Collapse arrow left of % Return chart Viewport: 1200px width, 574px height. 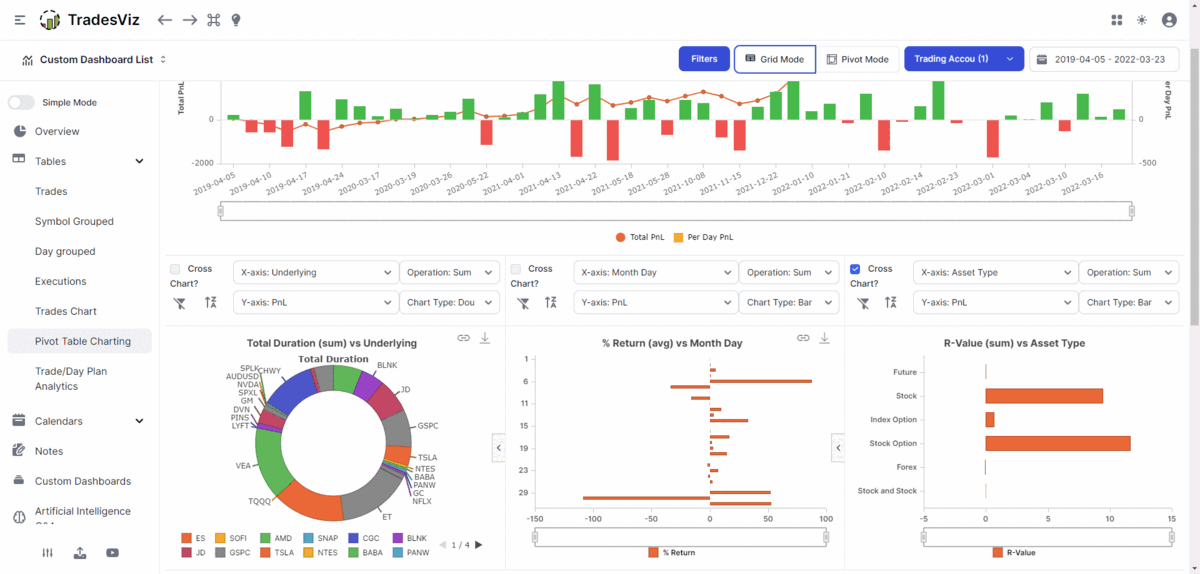498,448
